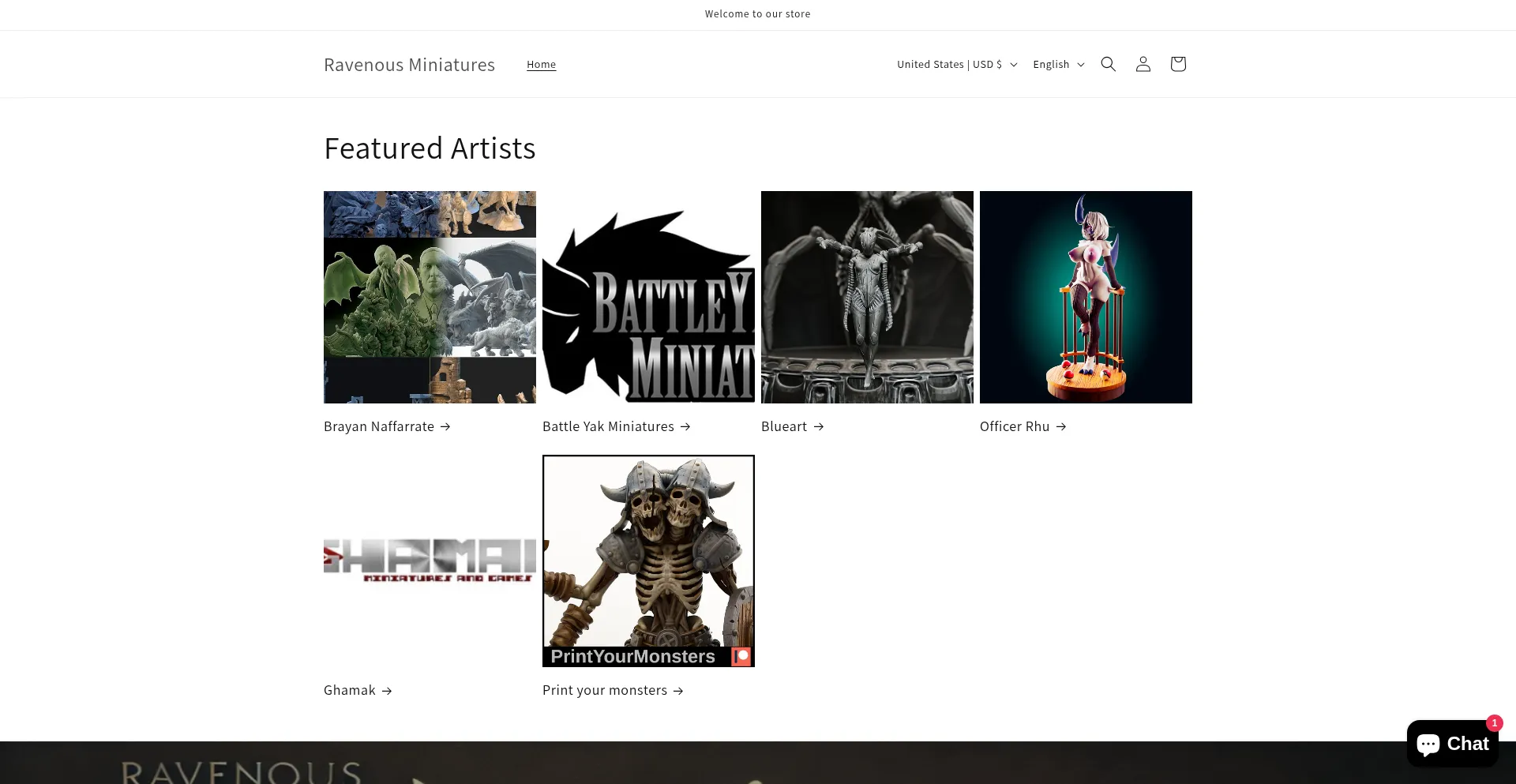
Task: Open the account login person icon
Action: pos(1143,64)
